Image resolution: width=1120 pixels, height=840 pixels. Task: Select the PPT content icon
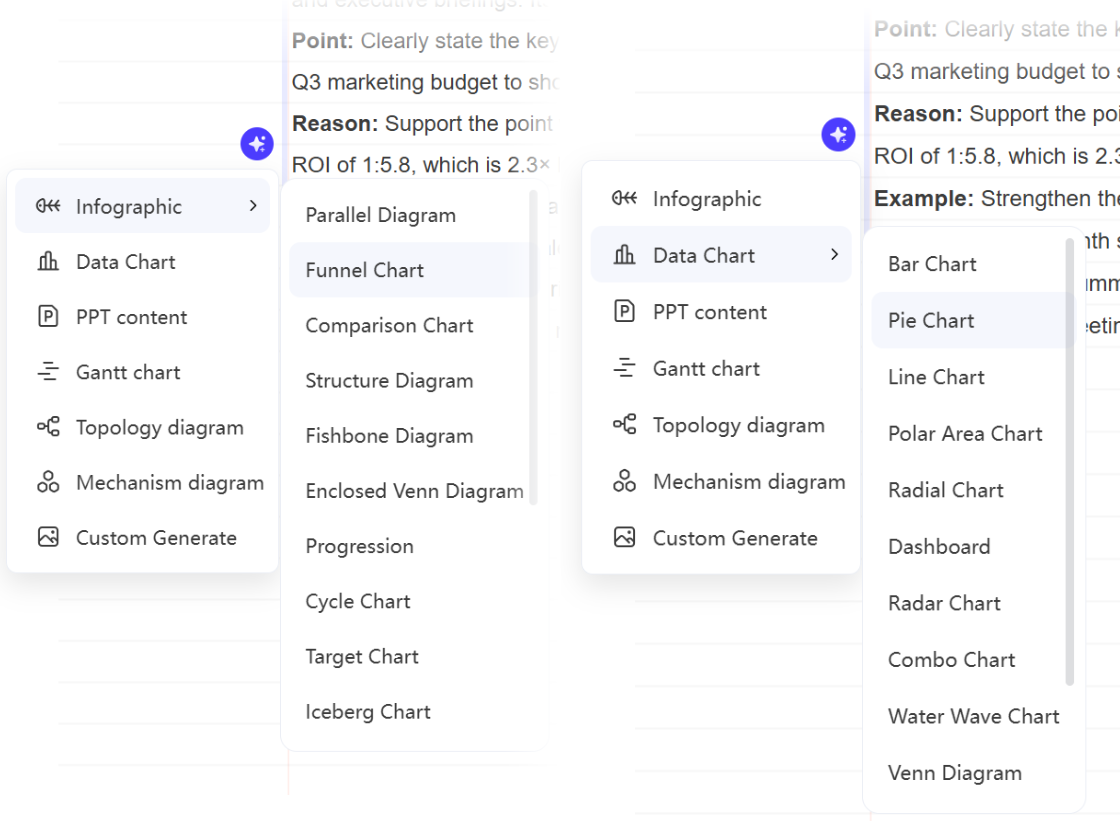click(47, 317)
